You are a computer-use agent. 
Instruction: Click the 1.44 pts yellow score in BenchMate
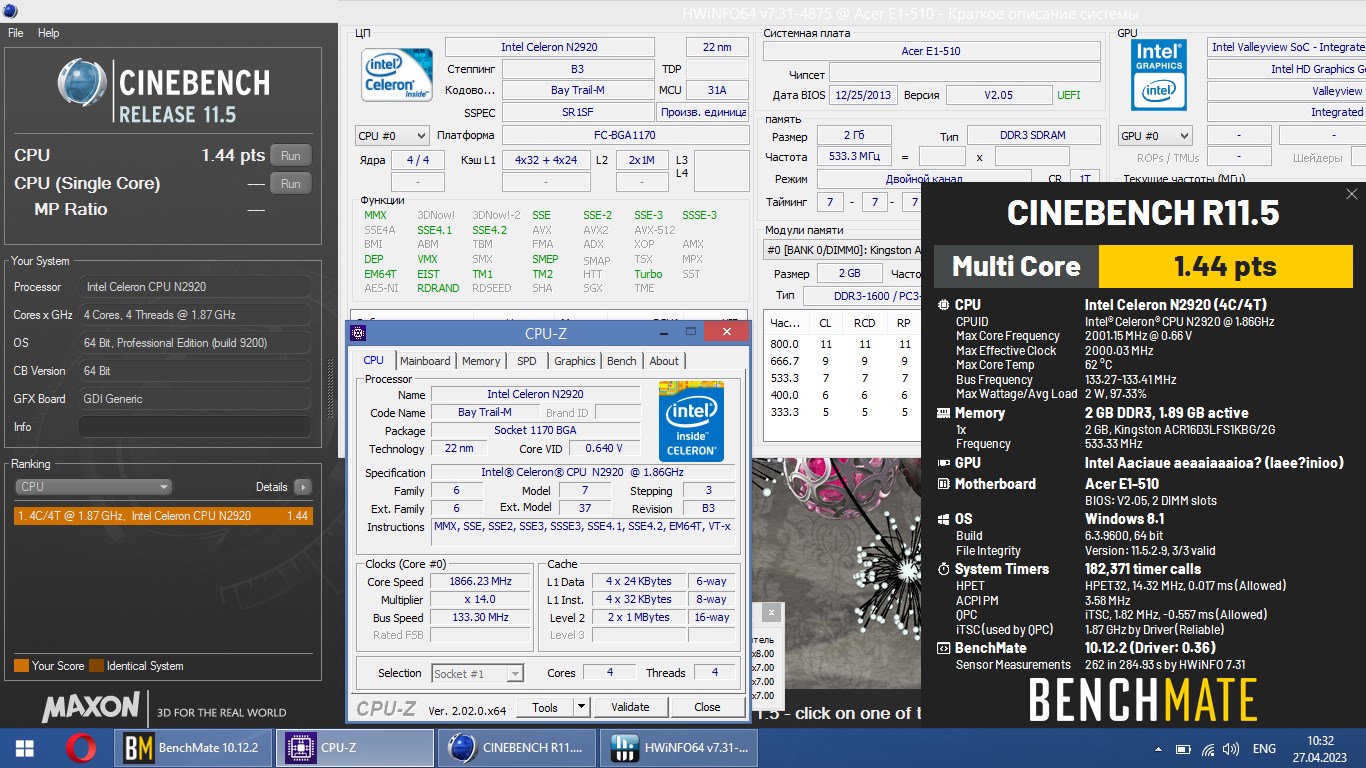1225,266
